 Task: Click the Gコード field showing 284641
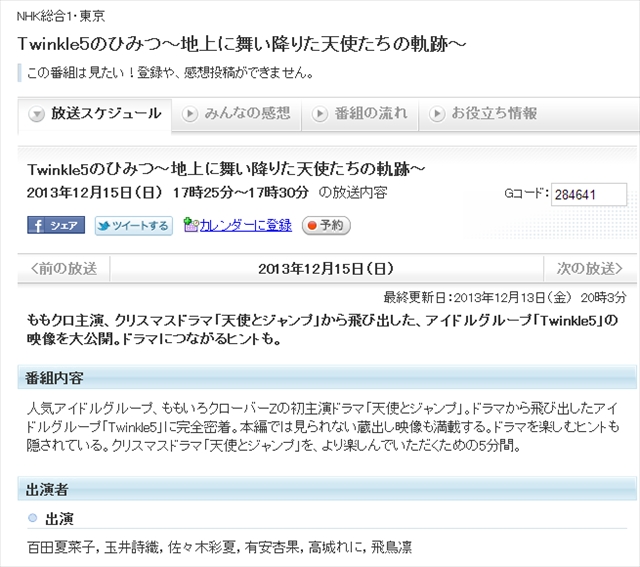click(589, 194)
